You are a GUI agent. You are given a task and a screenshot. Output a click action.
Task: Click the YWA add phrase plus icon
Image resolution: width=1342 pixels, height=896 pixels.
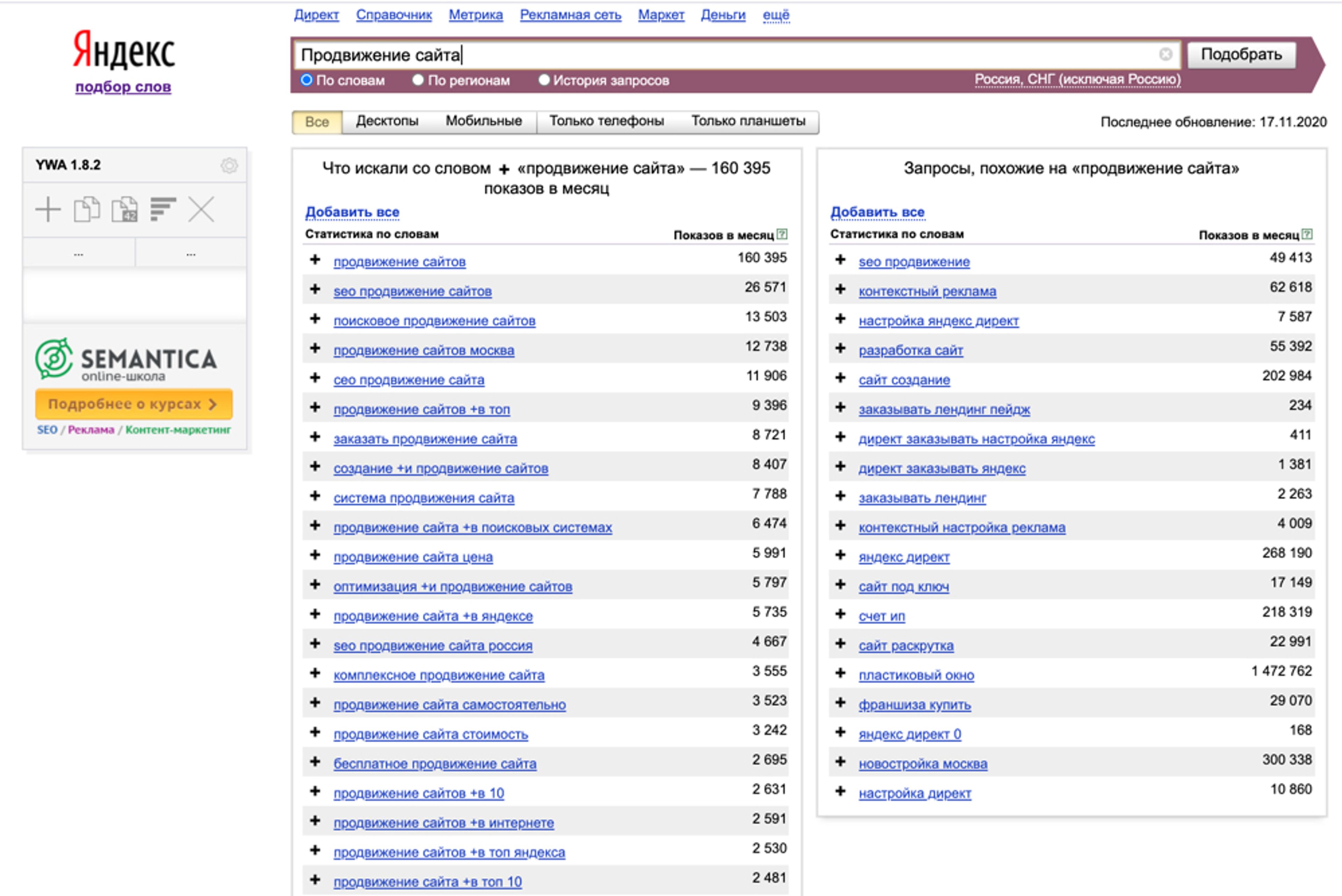point(48,209)
